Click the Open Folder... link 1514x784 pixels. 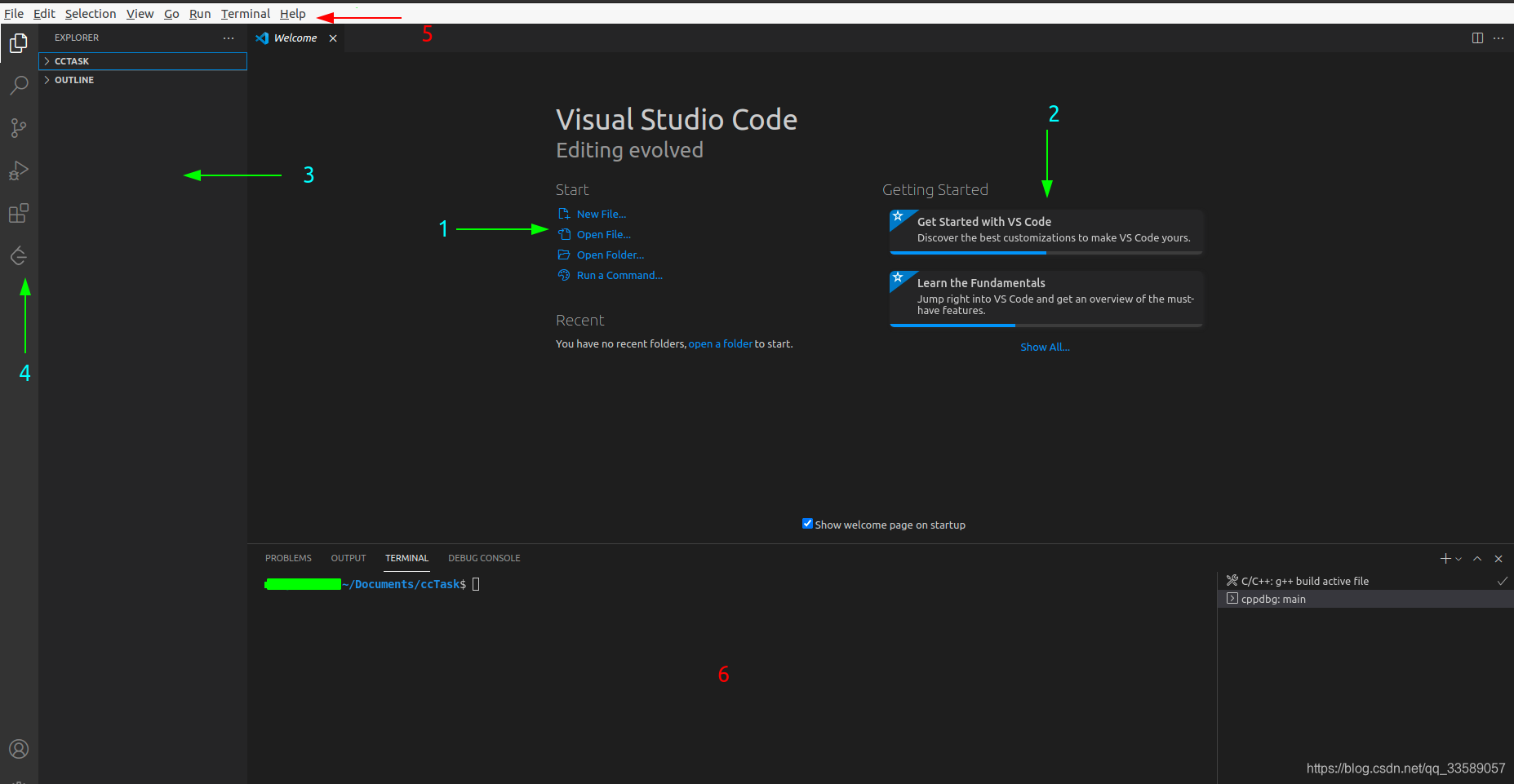[610, 255]
